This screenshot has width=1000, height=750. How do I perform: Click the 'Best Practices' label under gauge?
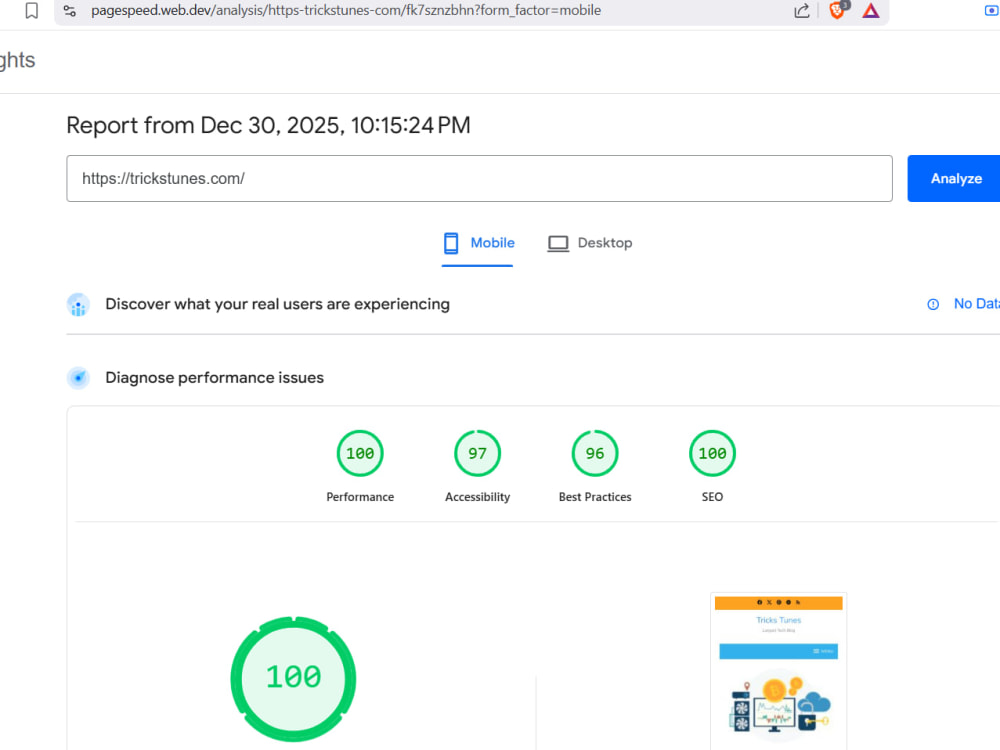(595, 497)
